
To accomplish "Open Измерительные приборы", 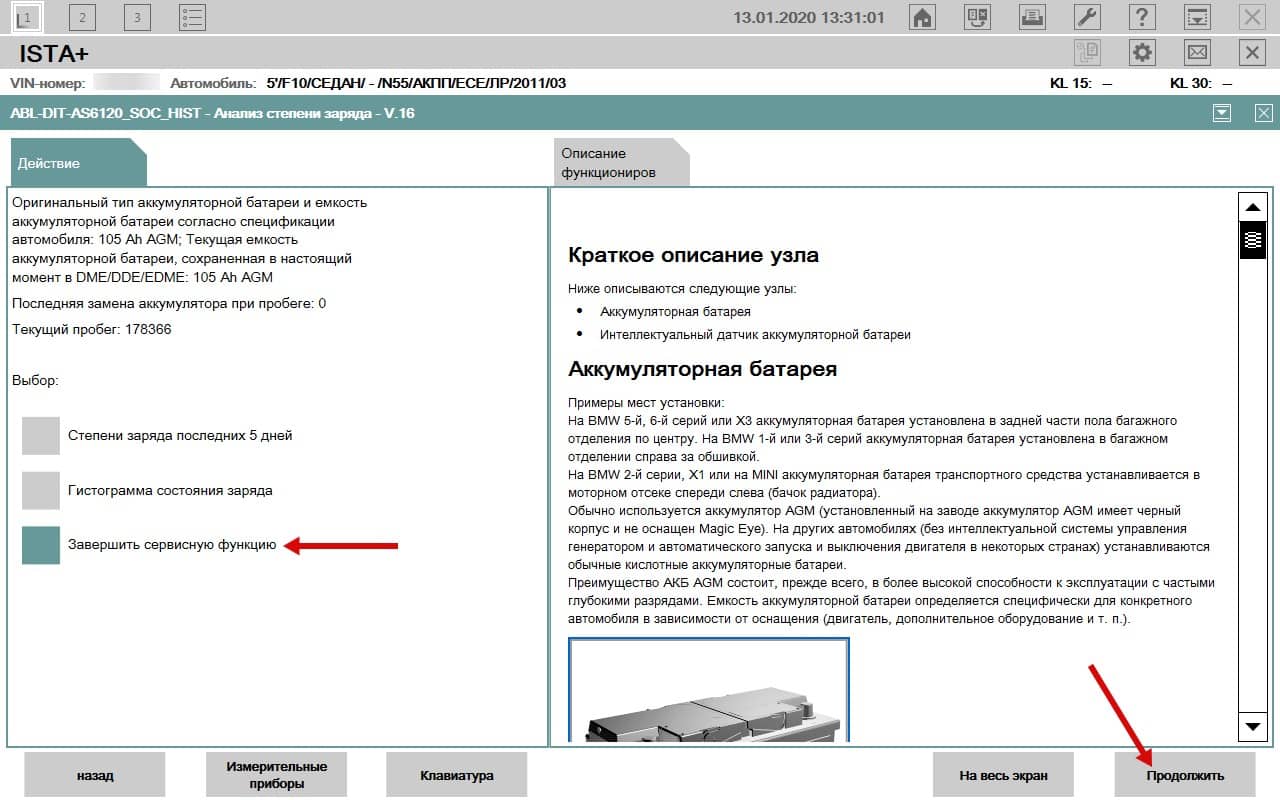I will pyautogui.click(x=276, y=775).
